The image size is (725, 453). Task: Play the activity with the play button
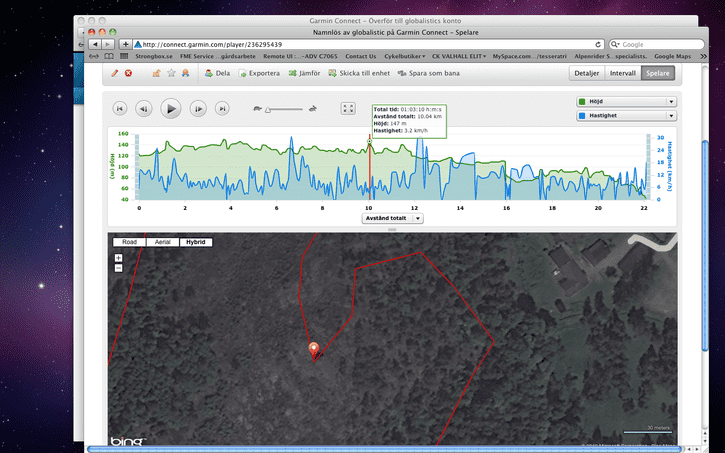click(x=171, y=109)
